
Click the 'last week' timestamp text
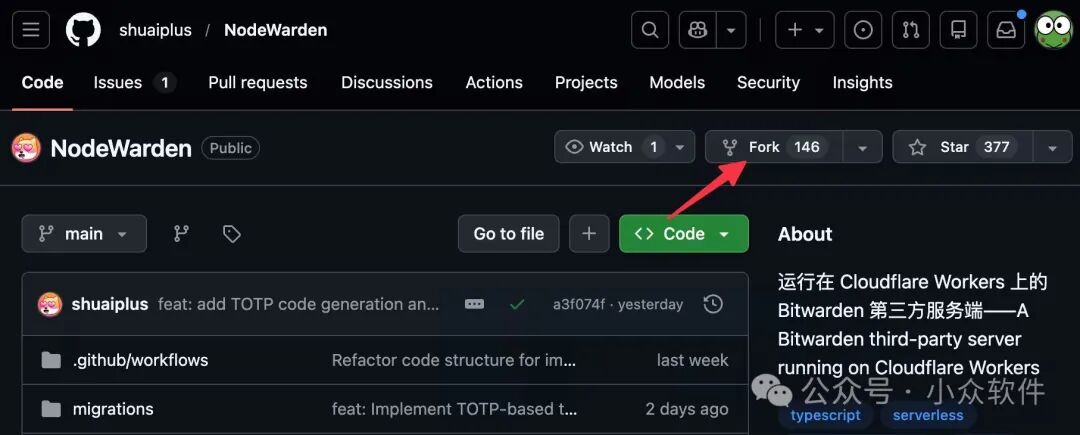692,360
